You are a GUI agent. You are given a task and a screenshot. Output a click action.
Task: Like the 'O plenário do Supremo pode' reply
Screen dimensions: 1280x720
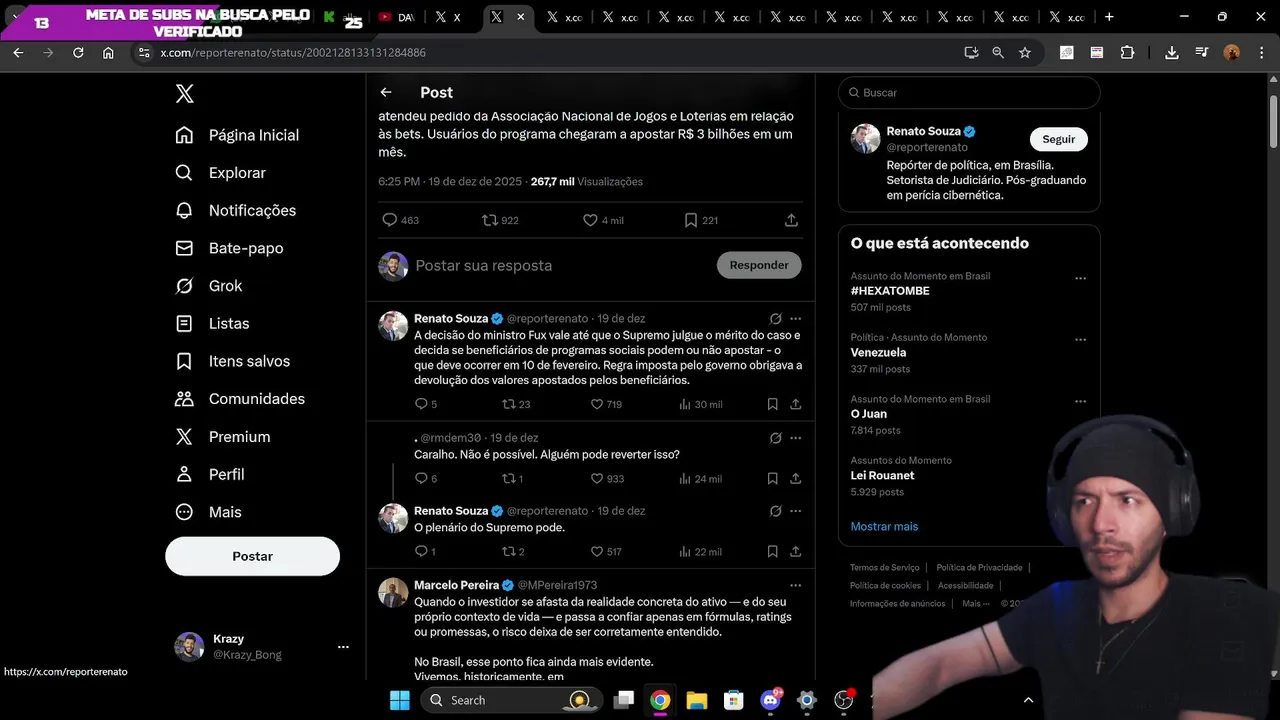pos(606,551)
